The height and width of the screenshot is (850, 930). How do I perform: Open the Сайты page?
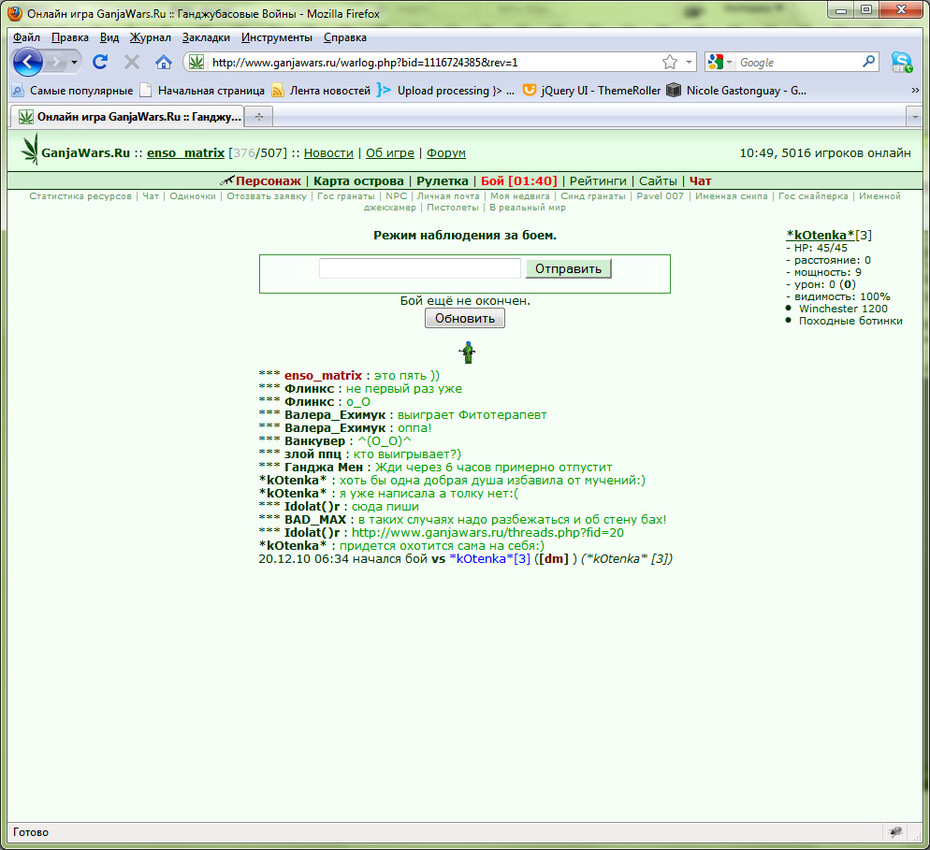point(658,181)
